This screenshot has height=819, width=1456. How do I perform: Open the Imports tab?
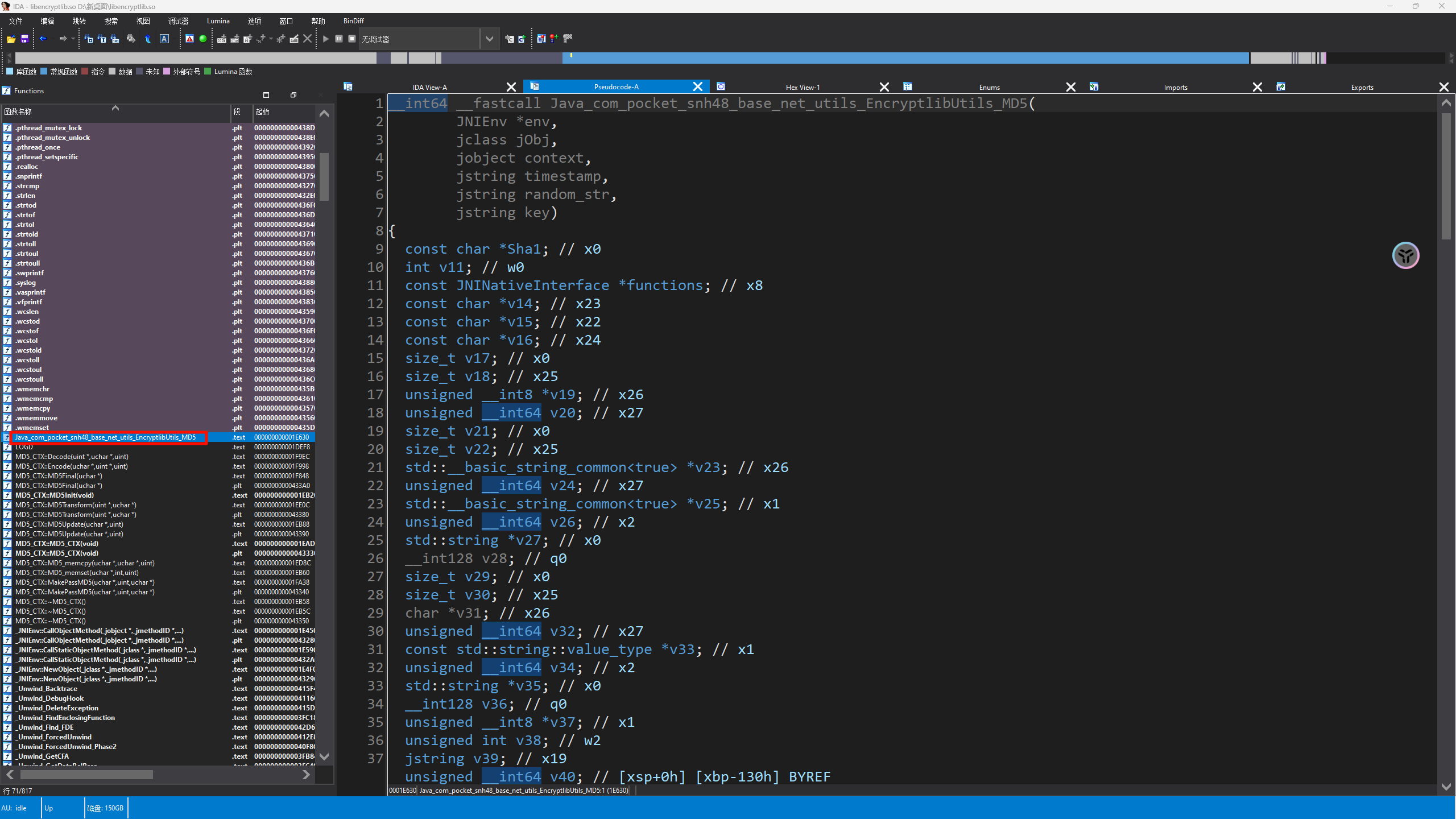(x=1175, y=87)
